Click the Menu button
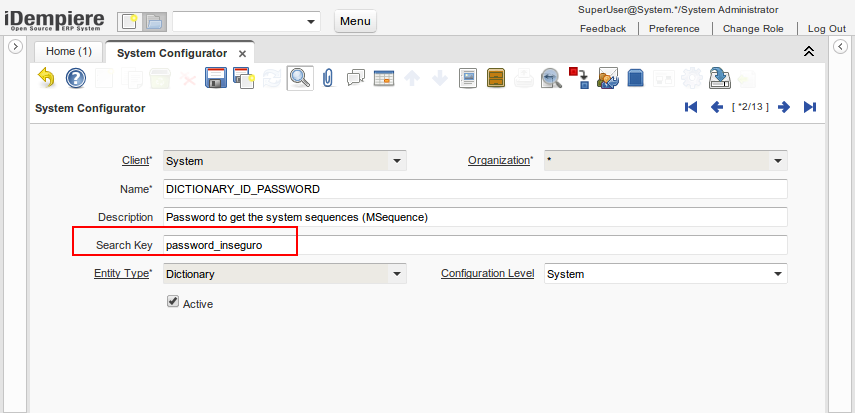This screenshot has height=413, width=855. pos(355,22)
